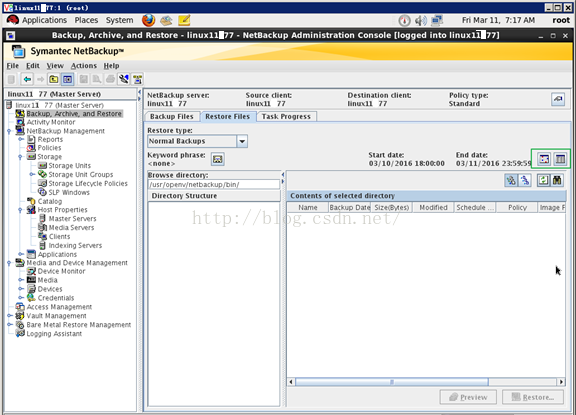Collapse the Host Properties node

21,210
